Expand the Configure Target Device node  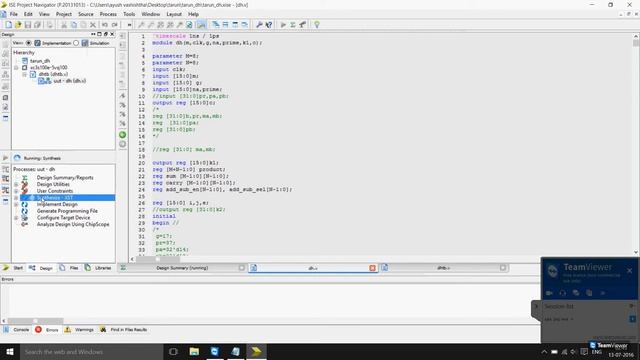point(16,218)
